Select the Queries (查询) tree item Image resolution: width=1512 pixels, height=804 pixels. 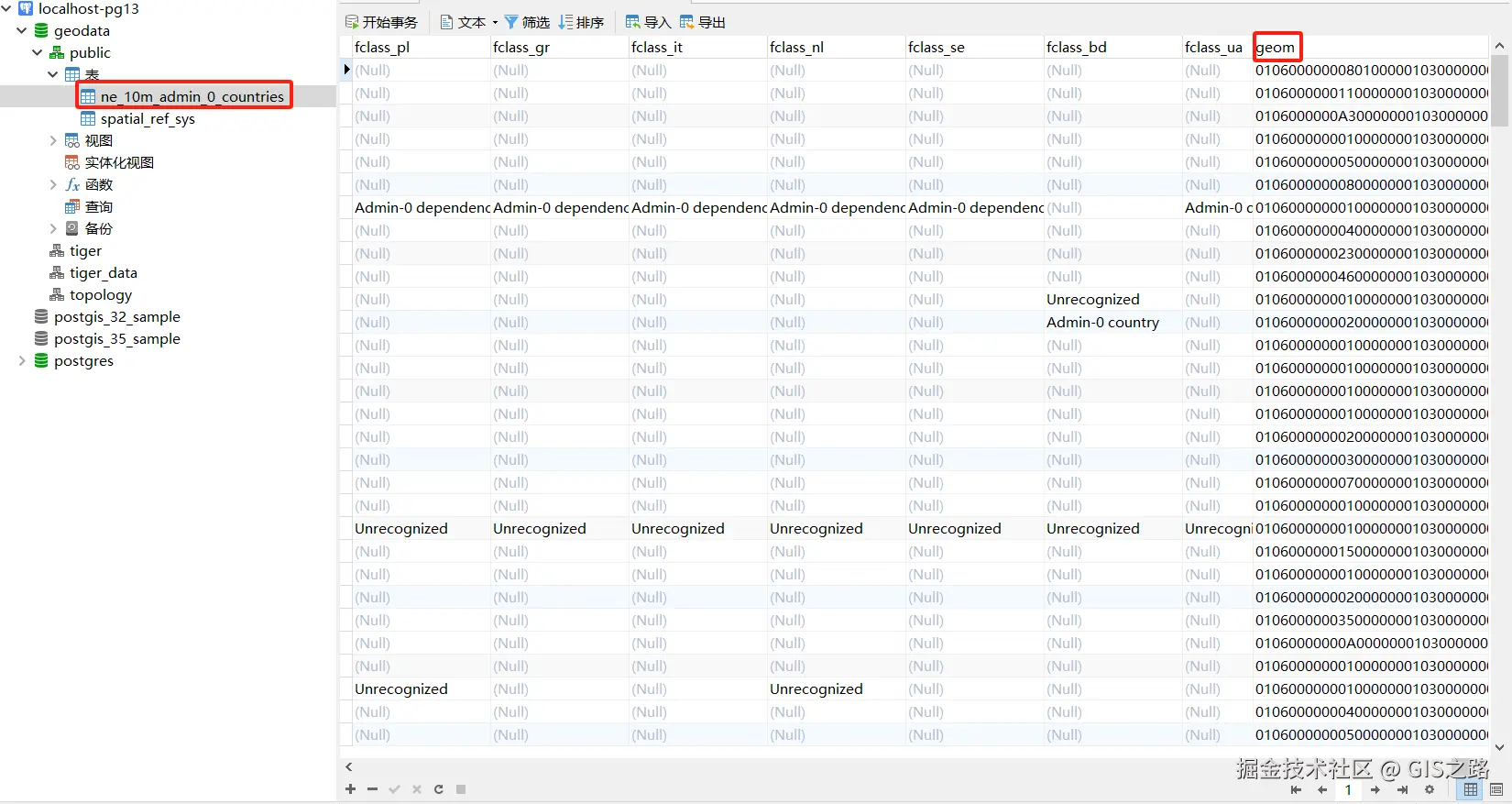click(98, 206)
